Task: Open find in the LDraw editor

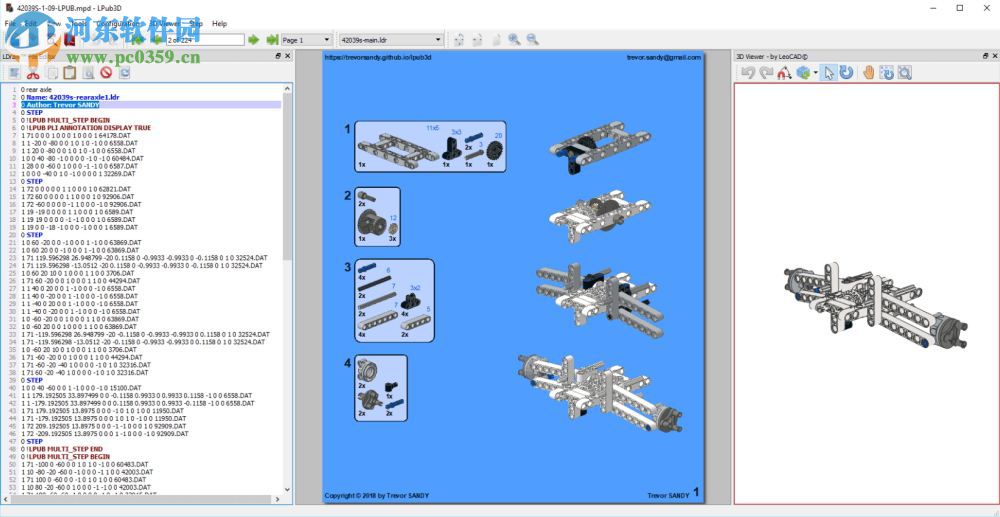Action: coord(88,73)
